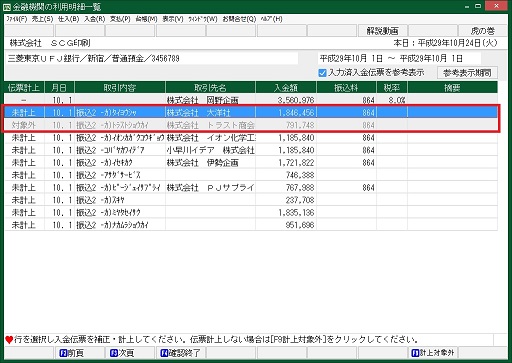Click the 取引内容 column header
Screen dimensions: 512x363
point(120,88)
